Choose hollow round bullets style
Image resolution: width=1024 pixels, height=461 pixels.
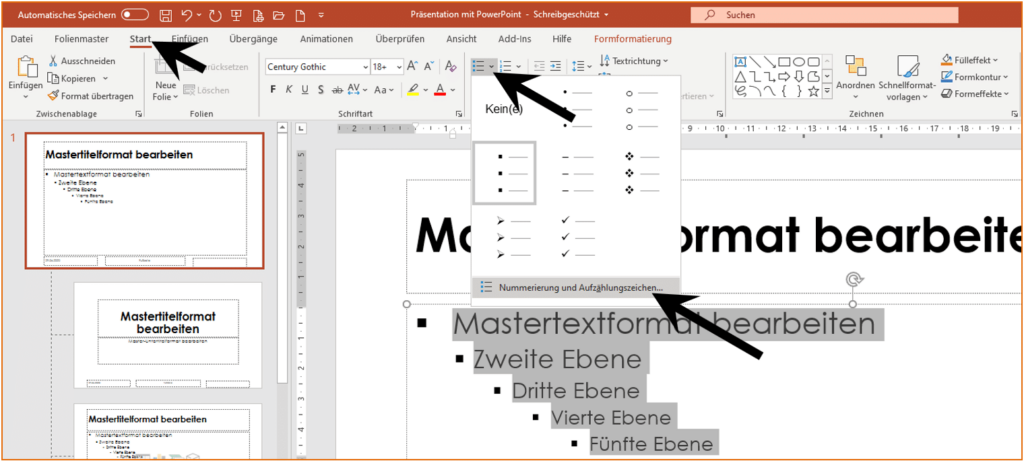point(644,109)
